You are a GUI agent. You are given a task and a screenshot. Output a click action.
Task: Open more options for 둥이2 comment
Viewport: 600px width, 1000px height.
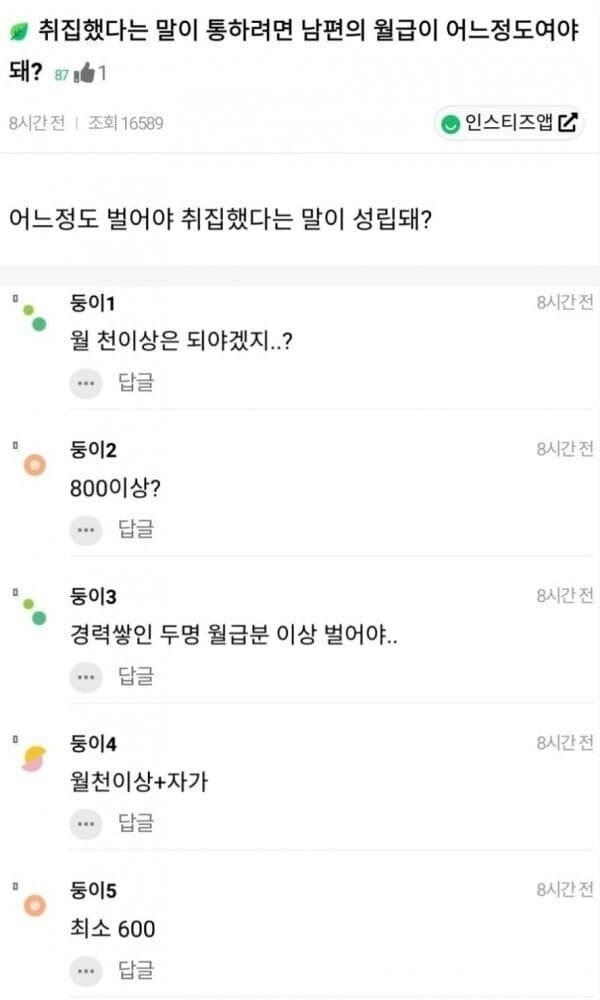tap(86, 529)
